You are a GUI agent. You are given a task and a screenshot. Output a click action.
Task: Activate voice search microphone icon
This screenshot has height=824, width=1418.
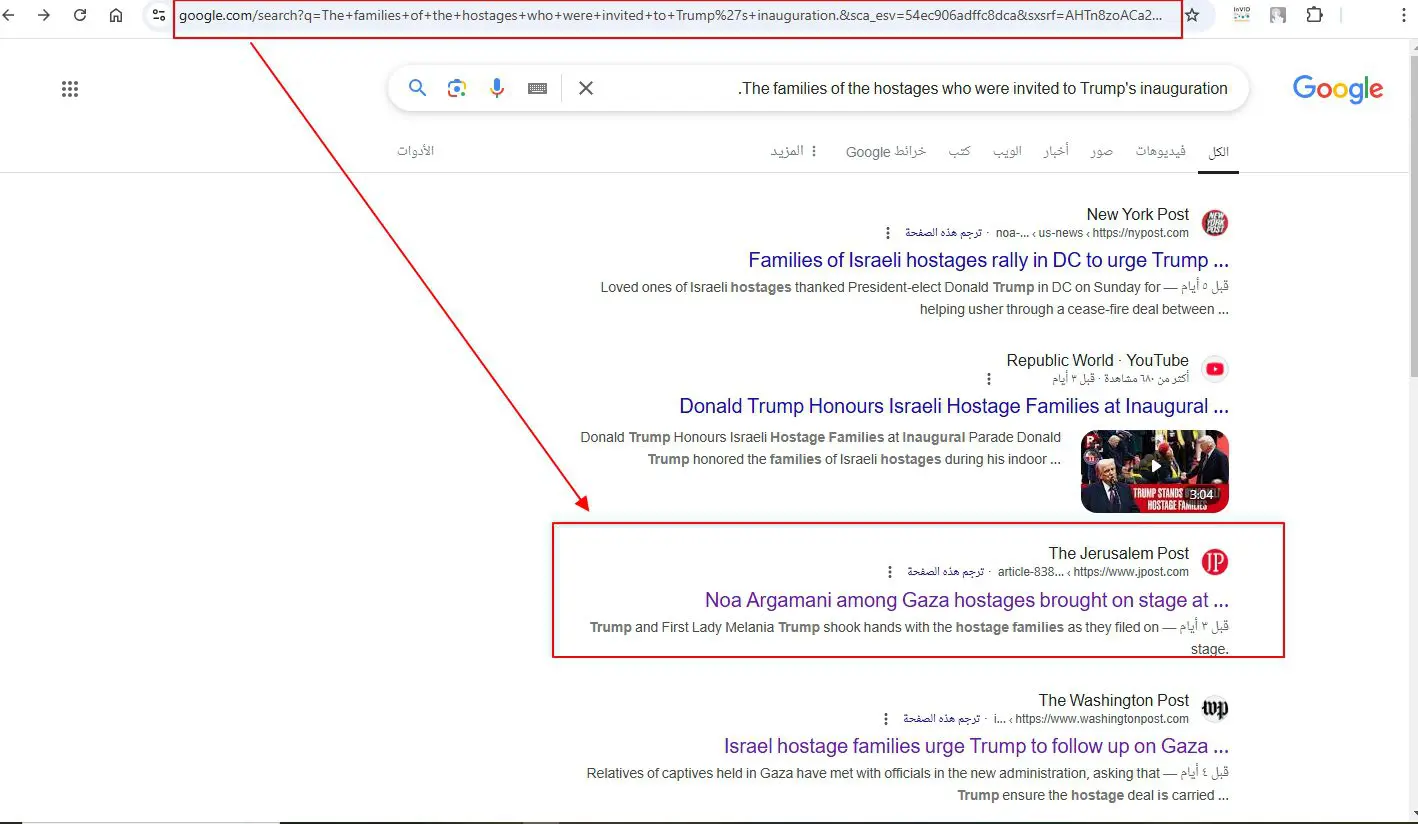(x=497, y=88)
